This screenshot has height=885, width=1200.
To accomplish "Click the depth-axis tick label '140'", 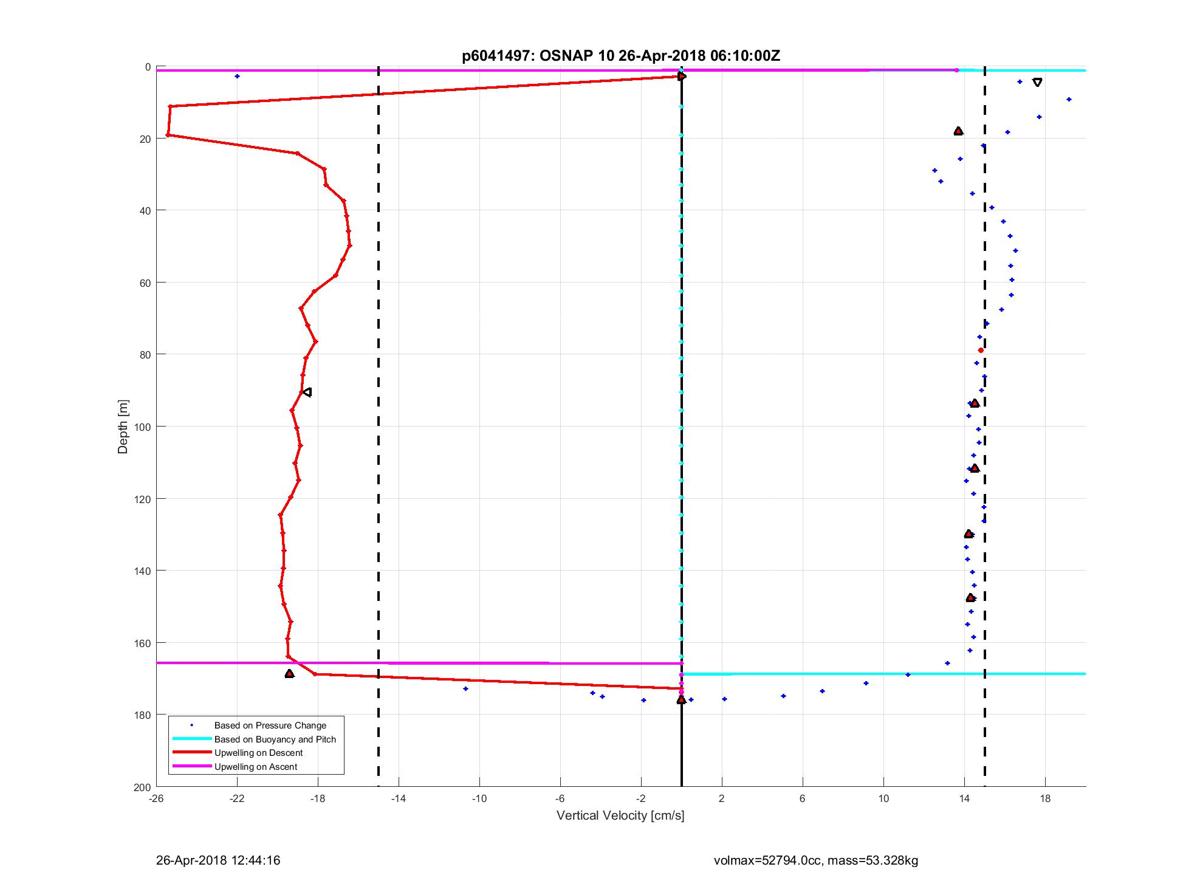I will (x=142, y=571).
